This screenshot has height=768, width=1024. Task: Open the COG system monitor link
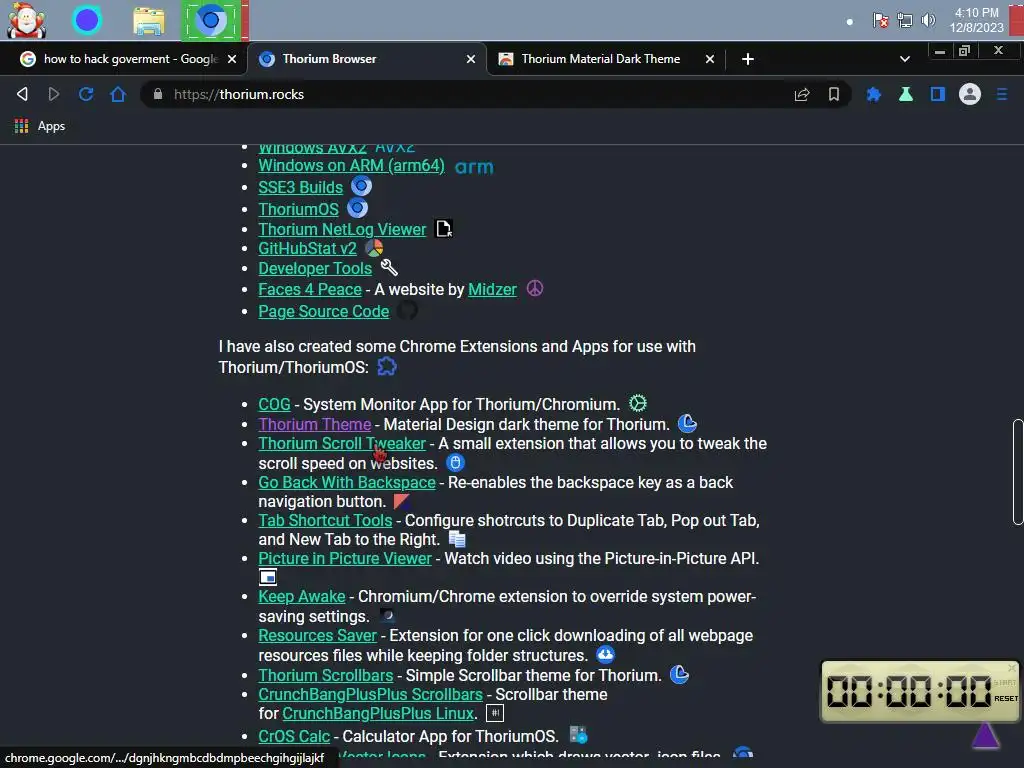point(274,404)
